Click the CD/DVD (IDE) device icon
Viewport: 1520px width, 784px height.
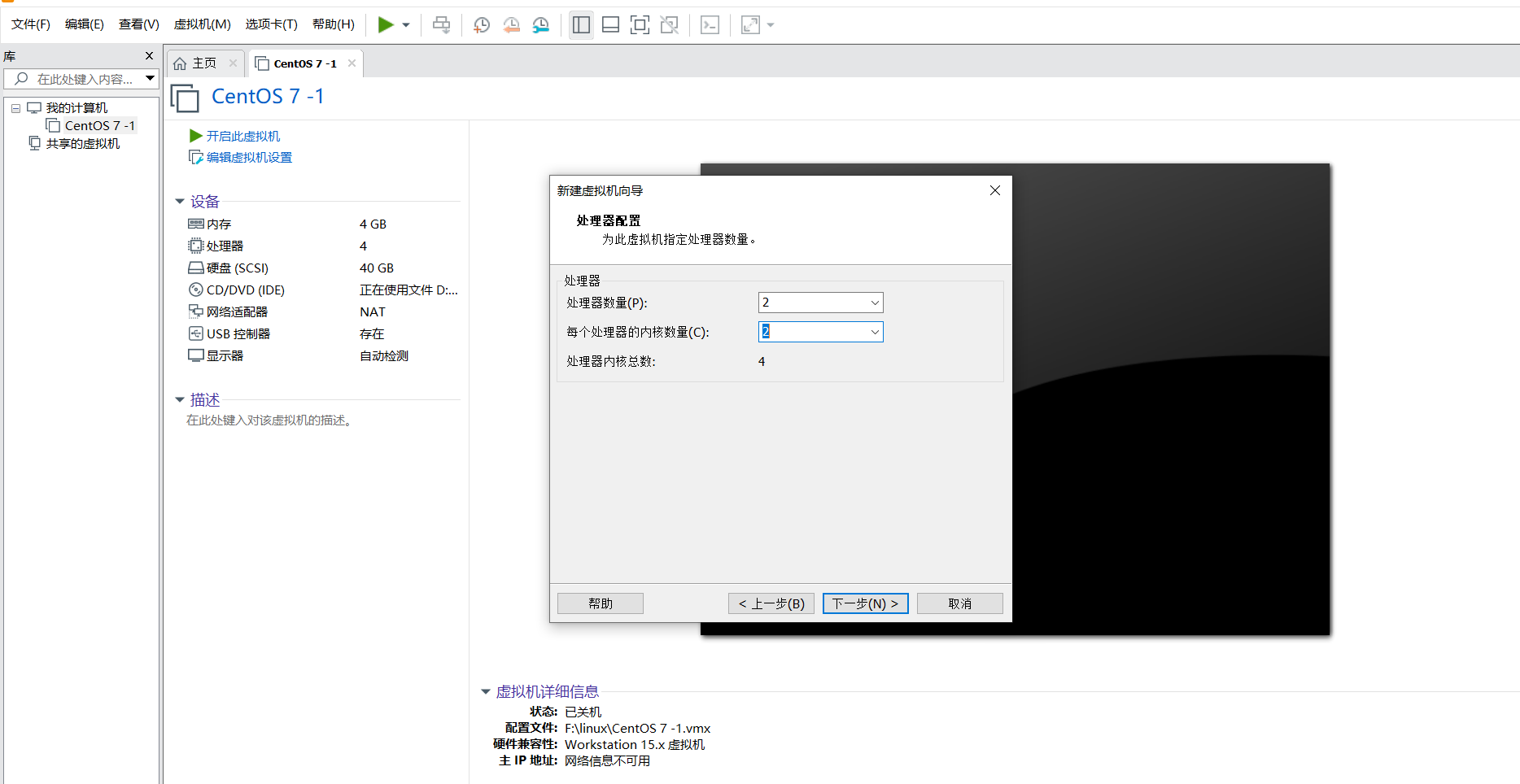196,290
